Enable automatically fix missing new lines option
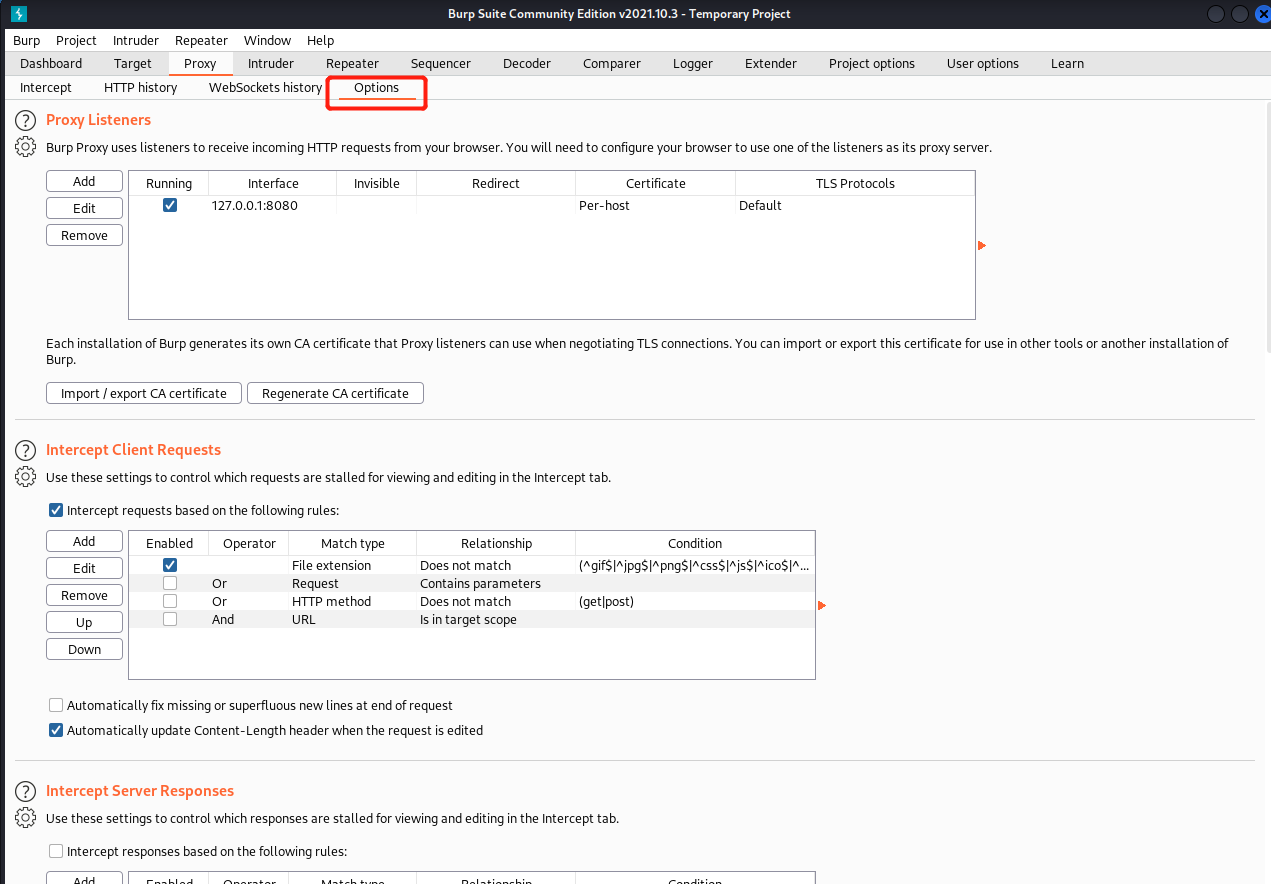Image resolution: width=1271 pixels, height=884 pixels. click(56, 705)
